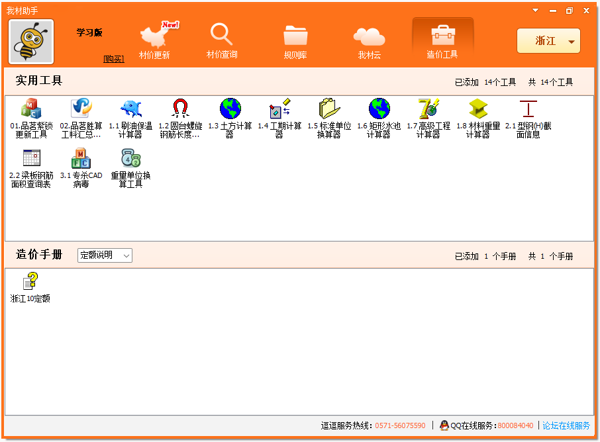Open the 论坛在线服务 link

click(x=566, y=425)
